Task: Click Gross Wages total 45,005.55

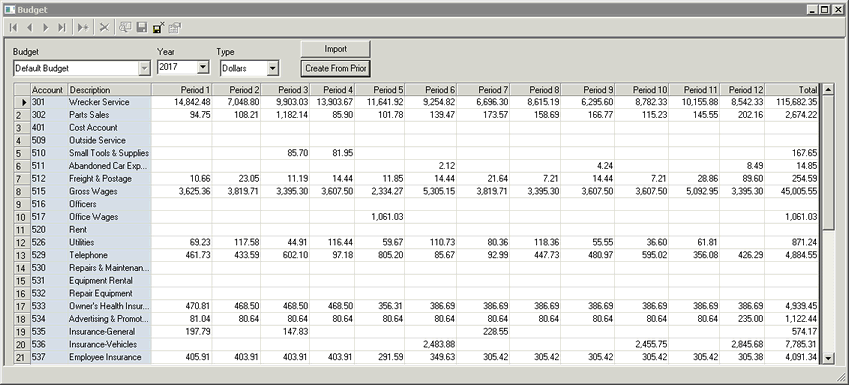Action: pyautogui.click(x=792, y=192)
